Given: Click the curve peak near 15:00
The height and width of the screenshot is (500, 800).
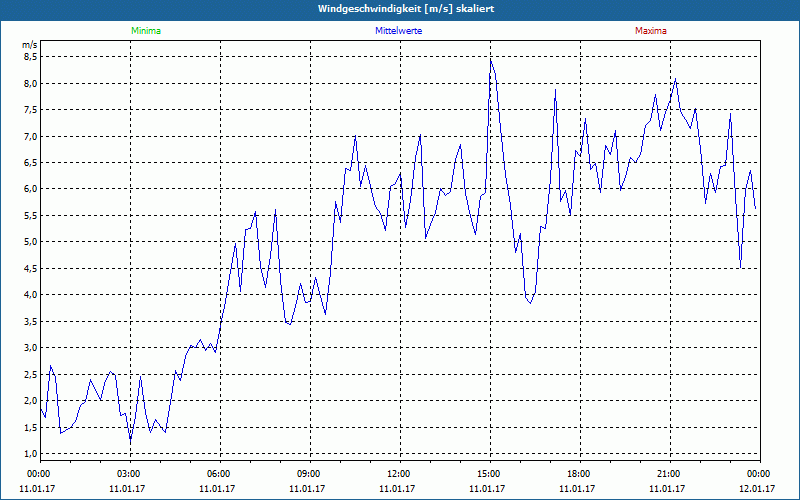Looking at the screenshot, I should [x=491, y=61].
